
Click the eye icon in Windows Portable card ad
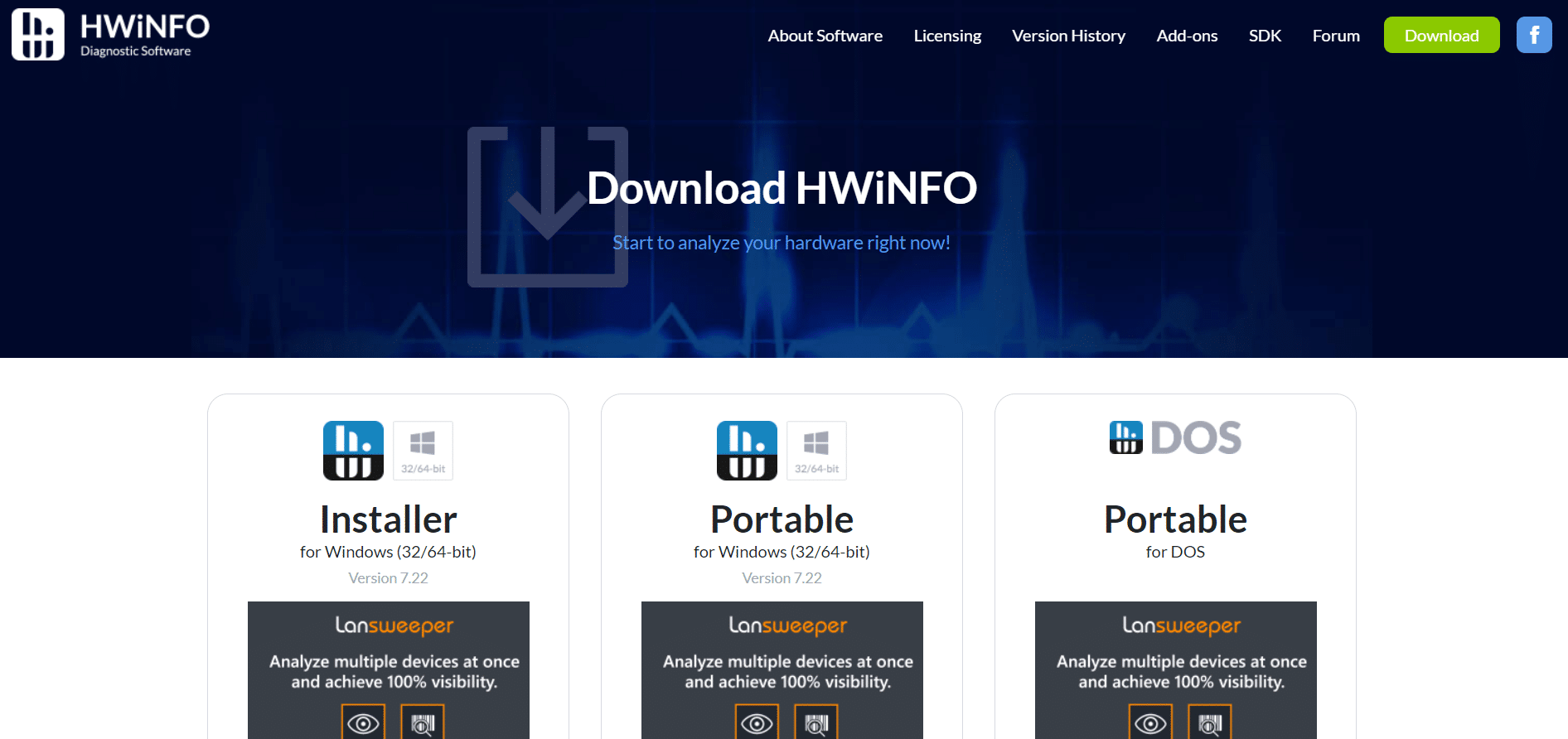click(757, 722)
